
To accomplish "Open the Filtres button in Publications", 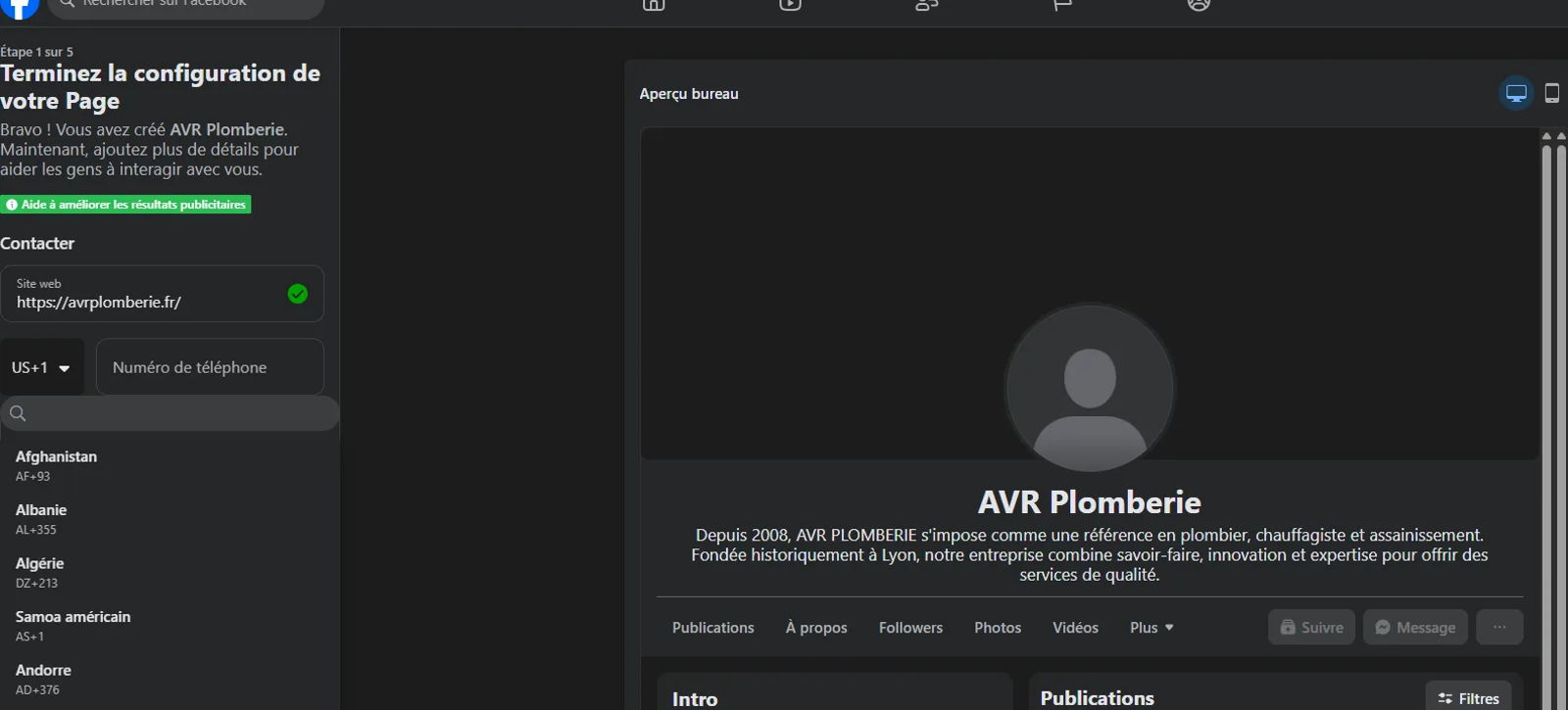I will [x=1468, y=698].
